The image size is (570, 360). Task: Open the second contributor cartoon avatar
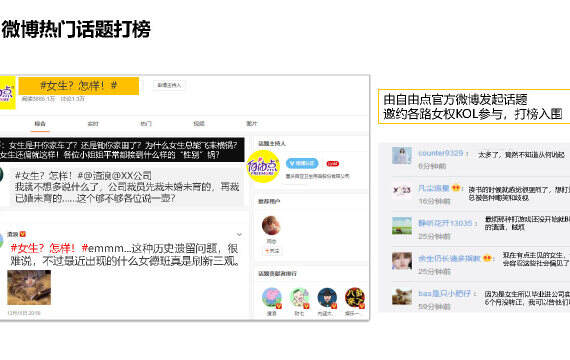coord(299,297)
